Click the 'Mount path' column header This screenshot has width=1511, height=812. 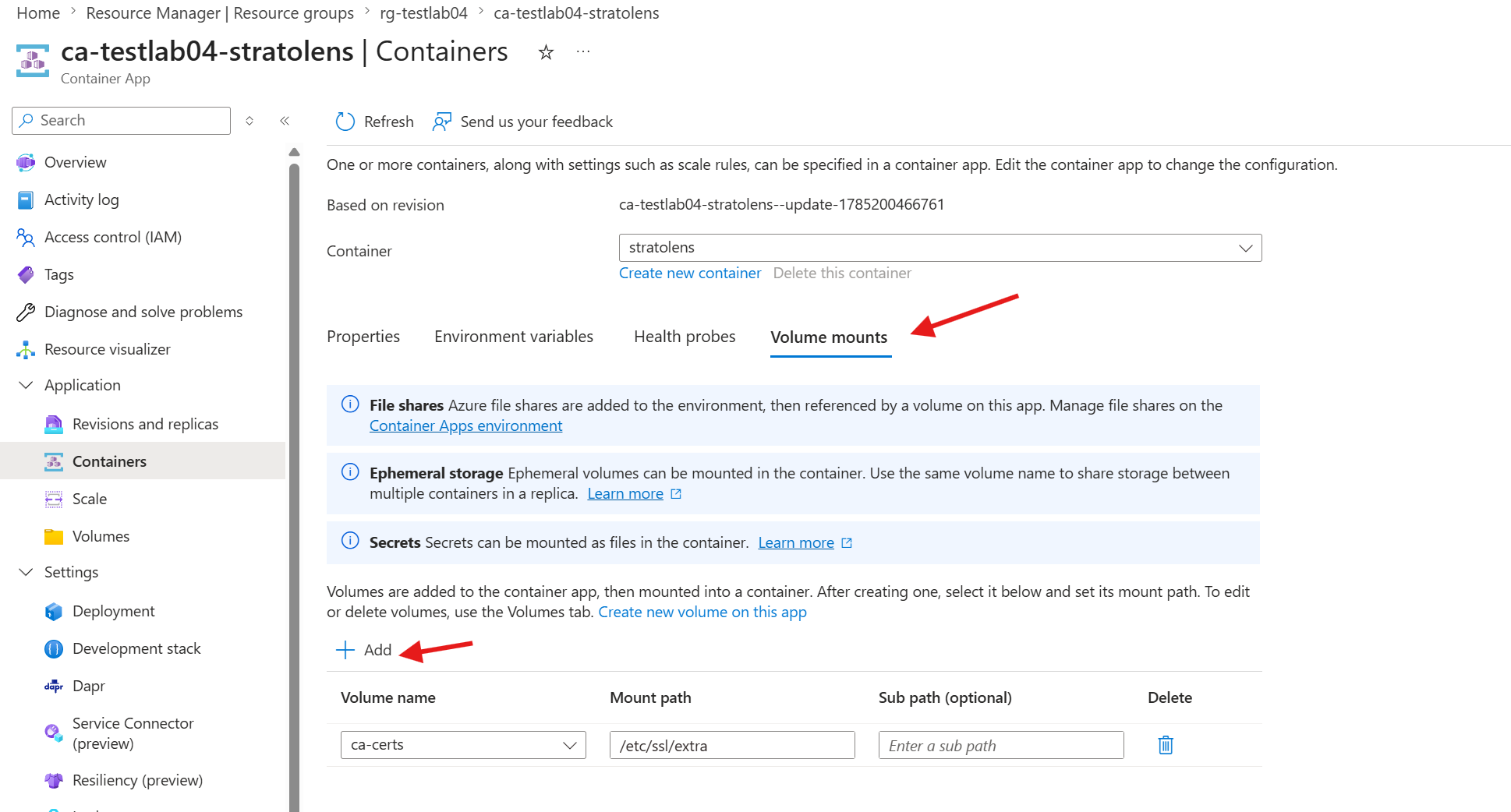click(x=650, y=697)
